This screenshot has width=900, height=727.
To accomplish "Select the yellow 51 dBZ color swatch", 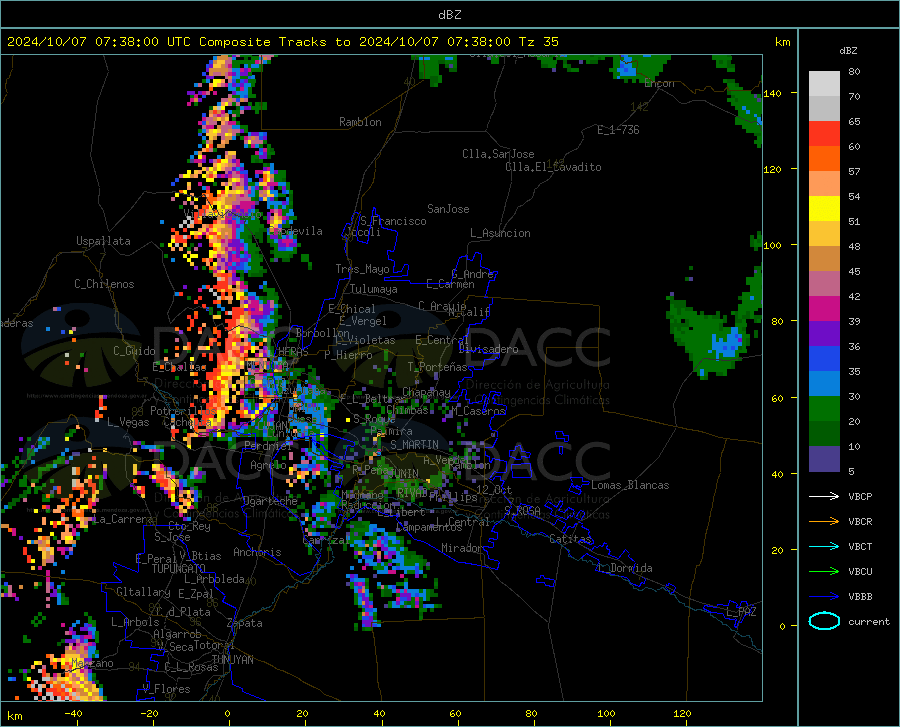I will pos(824,209).
